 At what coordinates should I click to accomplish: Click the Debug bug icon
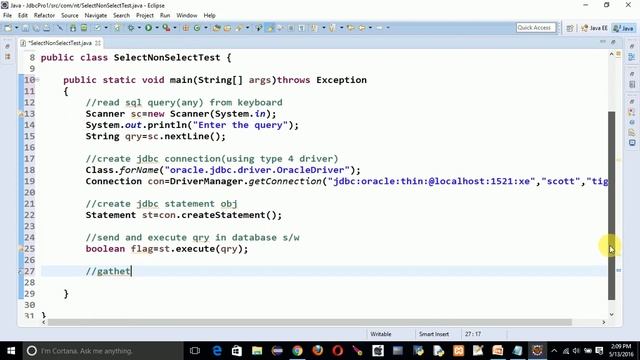(131, 28)
